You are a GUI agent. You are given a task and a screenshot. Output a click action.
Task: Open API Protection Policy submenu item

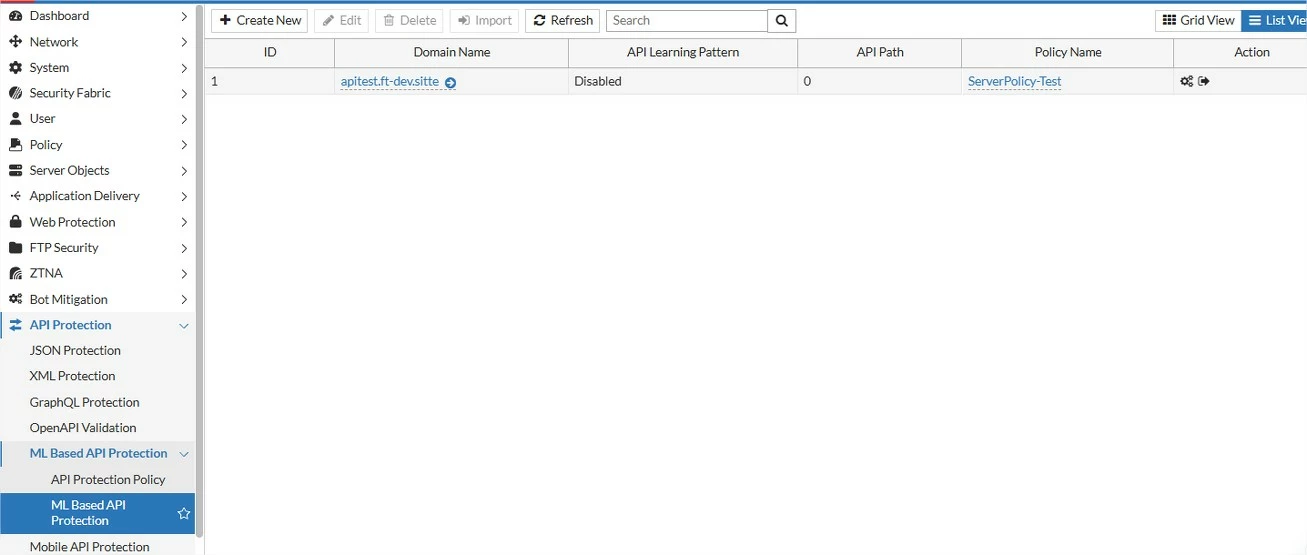pyautogui.click(x=108, y=480)
